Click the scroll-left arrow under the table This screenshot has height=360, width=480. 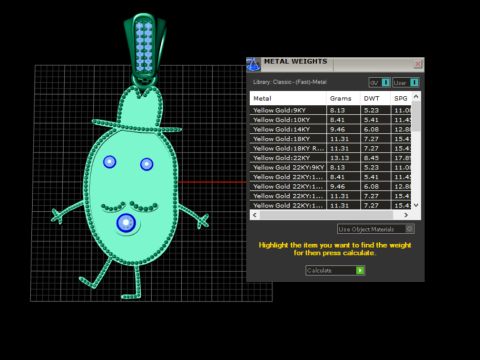[x=255, y=215]
